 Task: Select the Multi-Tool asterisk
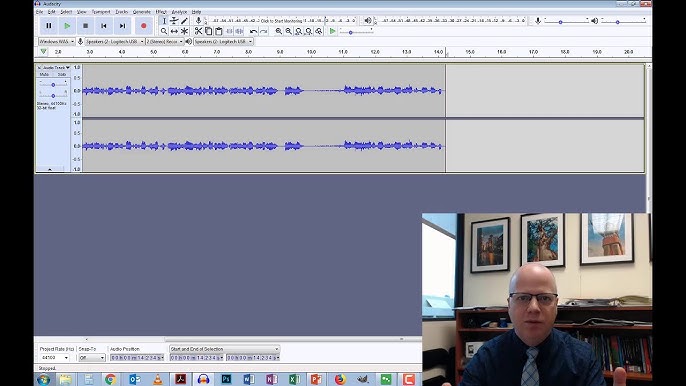pos(184,31)
